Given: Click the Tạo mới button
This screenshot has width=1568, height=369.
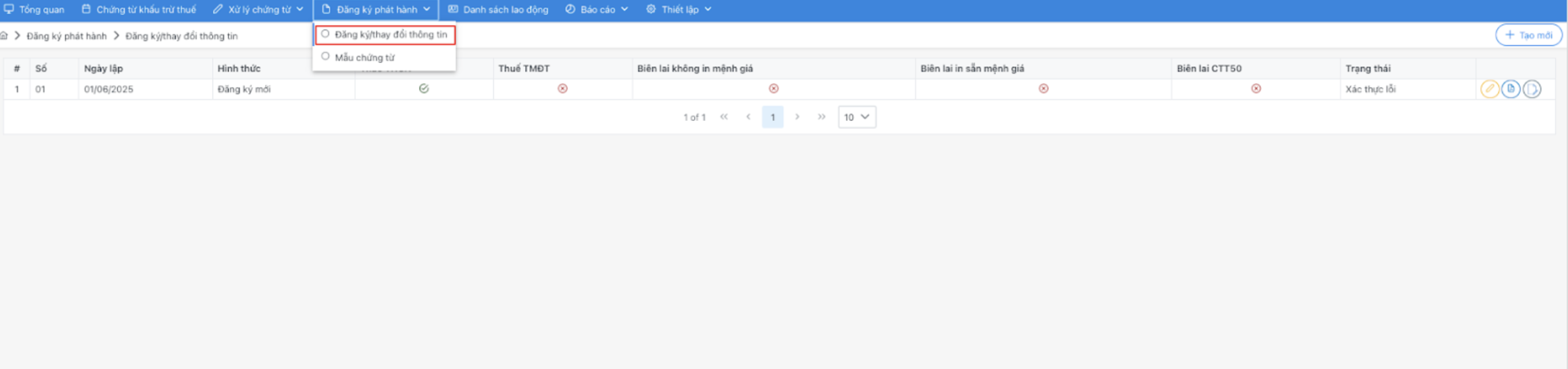Looking at the screenshot, I should coord(1528,35).
